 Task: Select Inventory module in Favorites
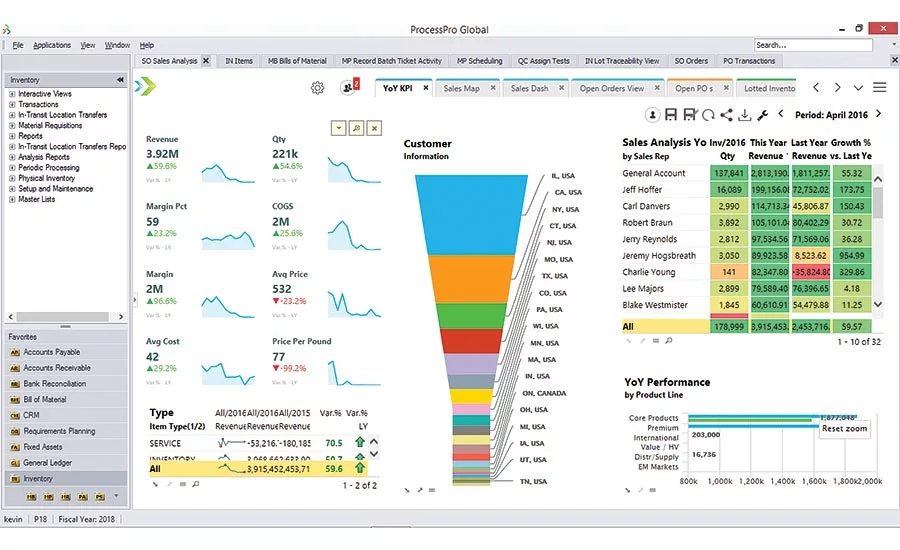[x=66, y=478]
